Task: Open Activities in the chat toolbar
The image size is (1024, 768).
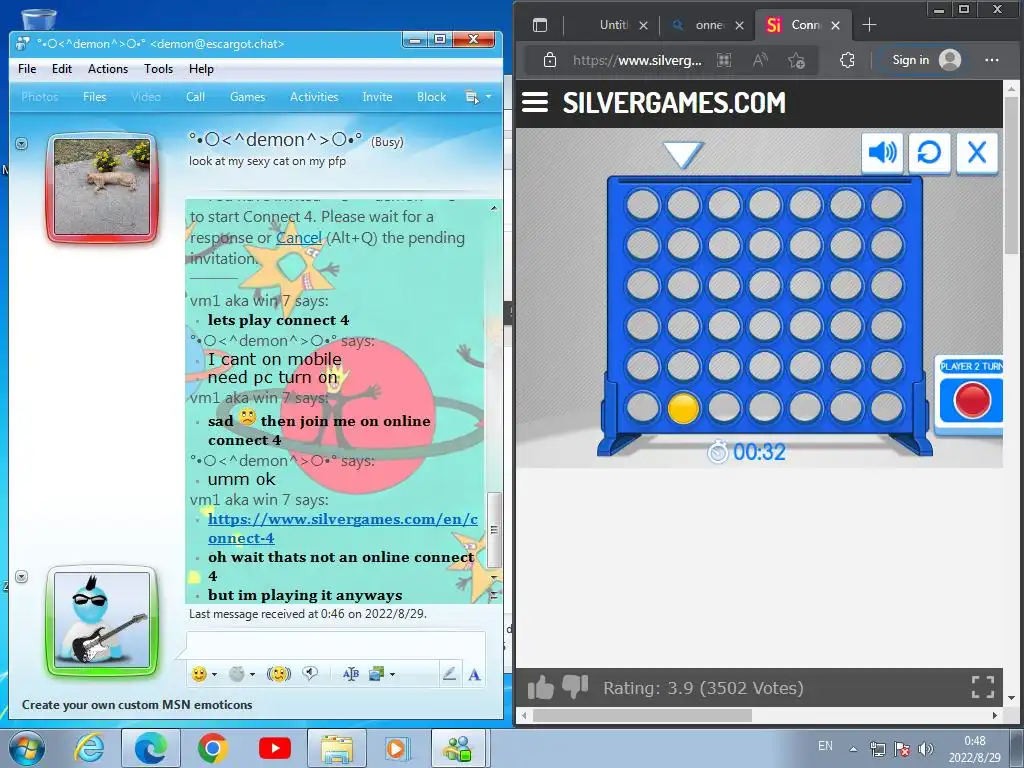Action: pyautogui.click(x=314, y=97)
